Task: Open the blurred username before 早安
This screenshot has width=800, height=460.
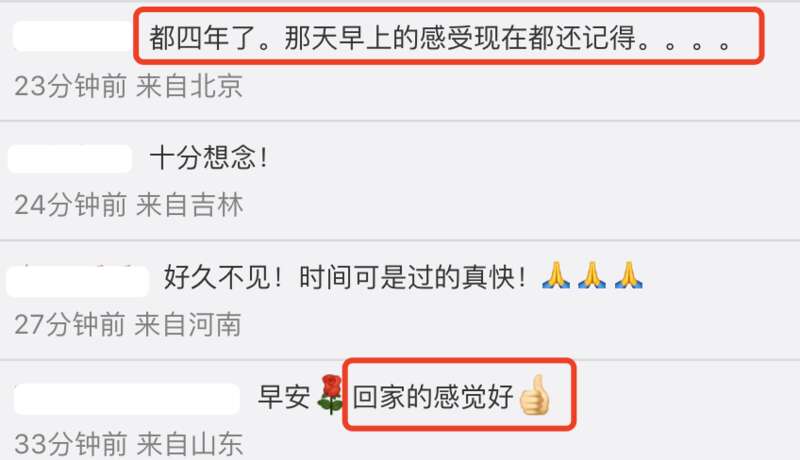Action: 127,399
